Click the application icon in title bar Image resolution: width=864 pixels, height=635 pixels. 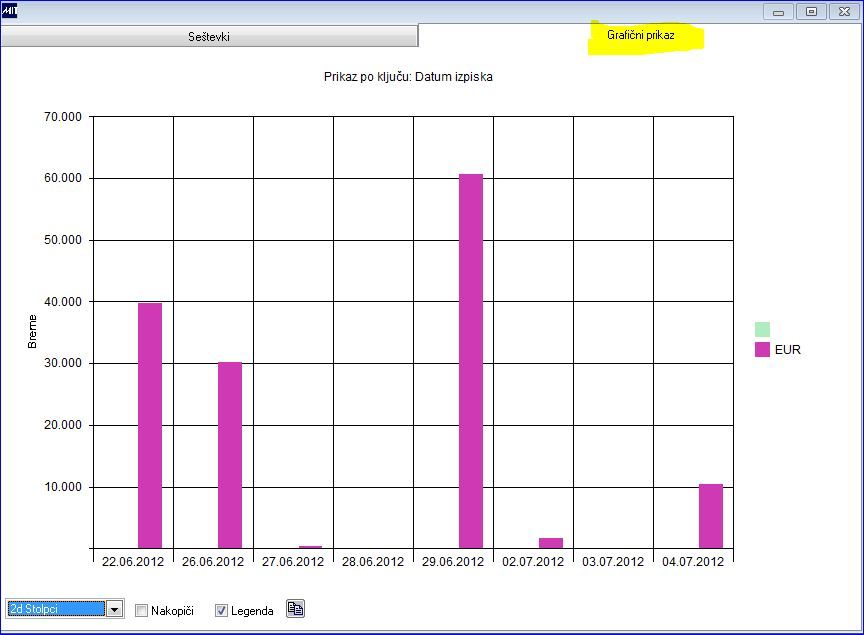9,10
